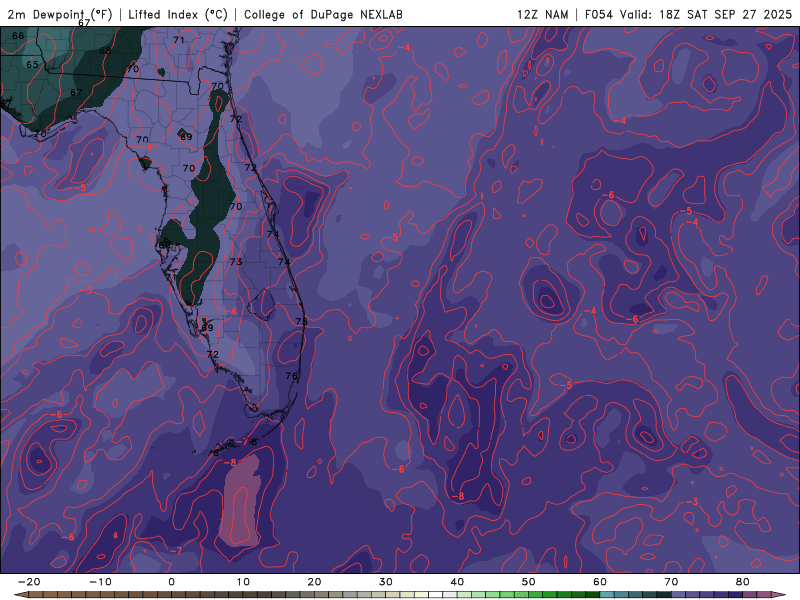Click the 73 dewpoint value in central Florida
Viewport: 800px width, 600px height.
(236, 262)
